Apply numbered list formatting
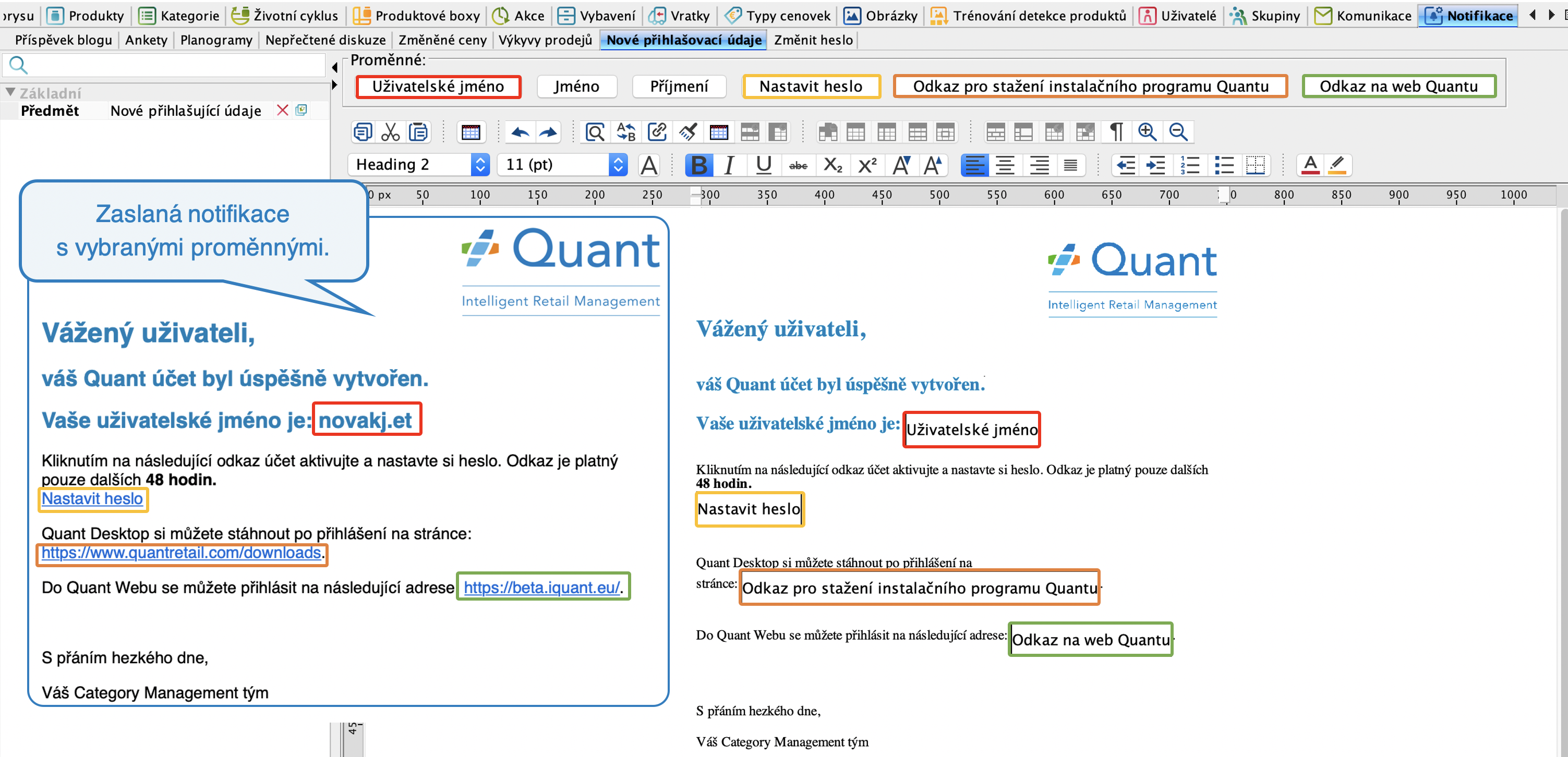Screen dimensions: 1568x757 [x=1189, y=165]
